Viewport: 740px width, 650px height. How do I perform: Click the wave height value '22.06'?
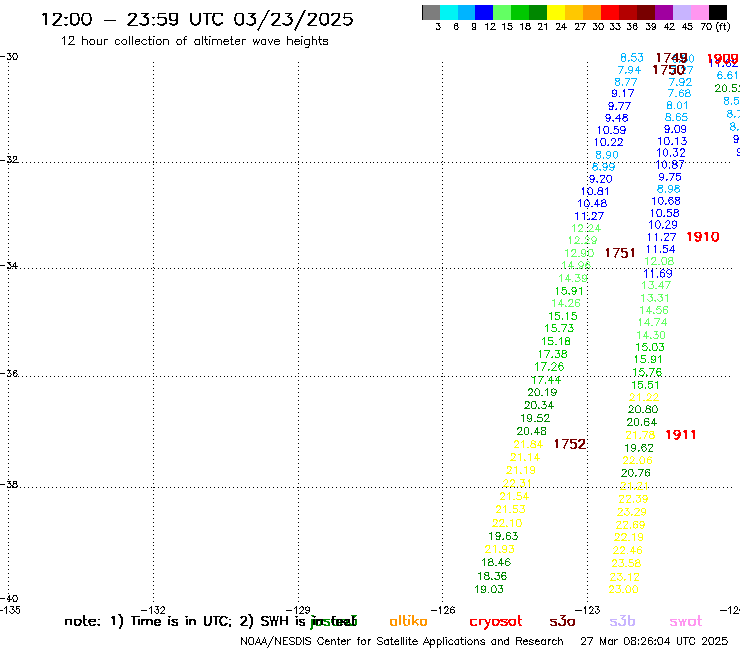pos(637,461)
